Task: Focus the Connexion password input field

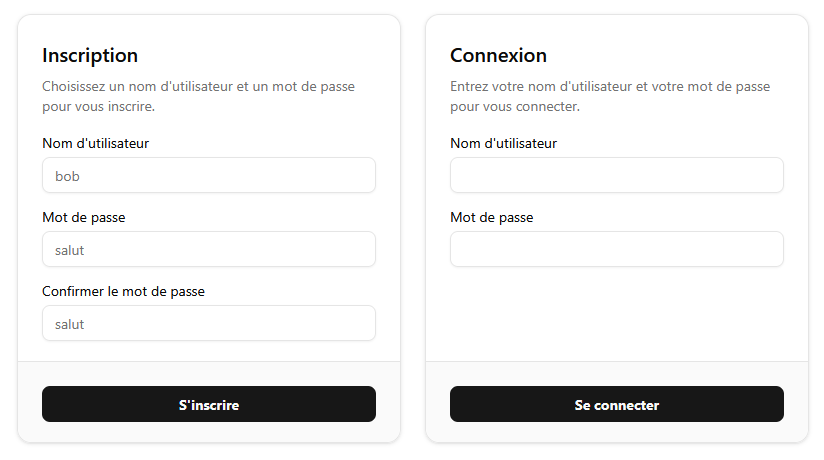Action: click(616, 249)
